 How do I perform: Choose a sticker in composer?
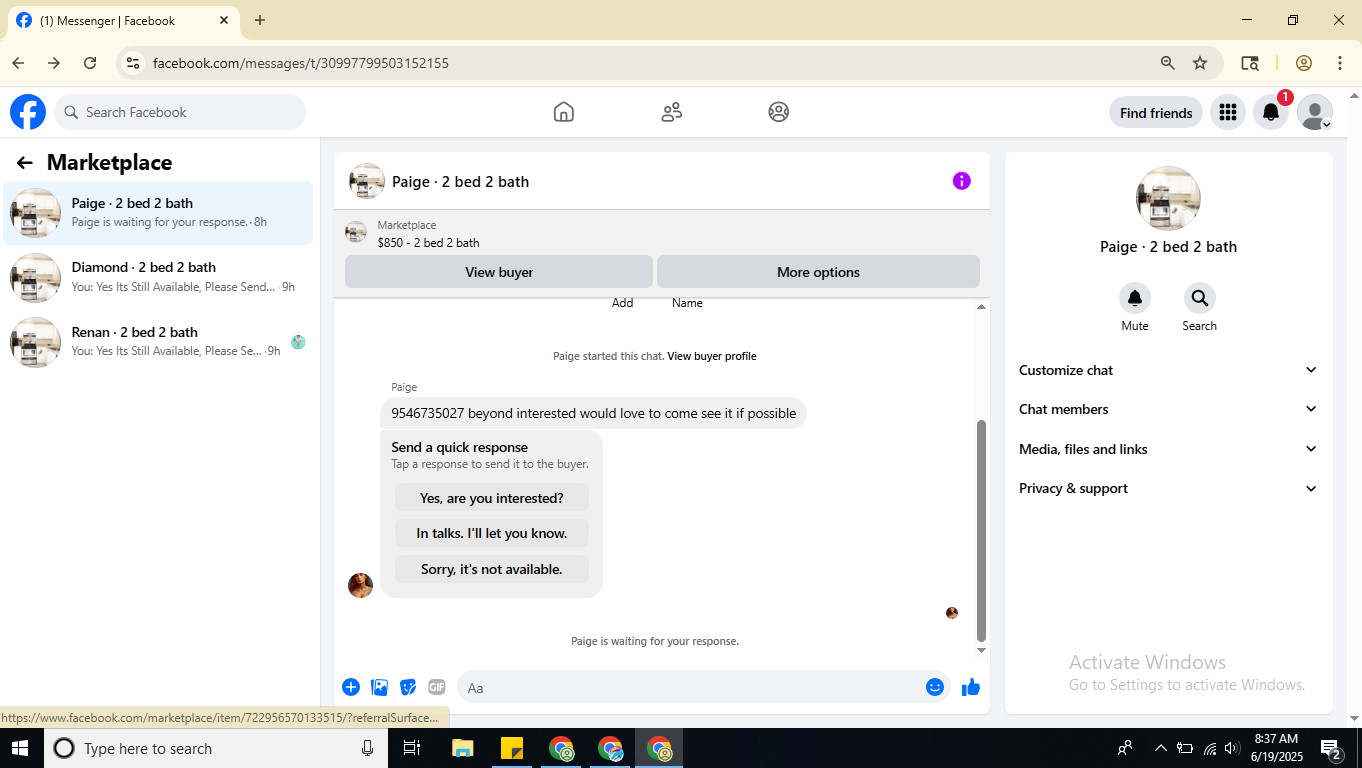[408, 687]
